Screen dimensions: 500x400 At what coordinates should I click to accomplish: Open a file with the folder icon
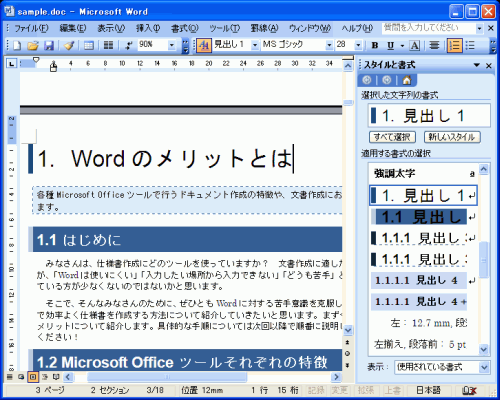[33, 45]
